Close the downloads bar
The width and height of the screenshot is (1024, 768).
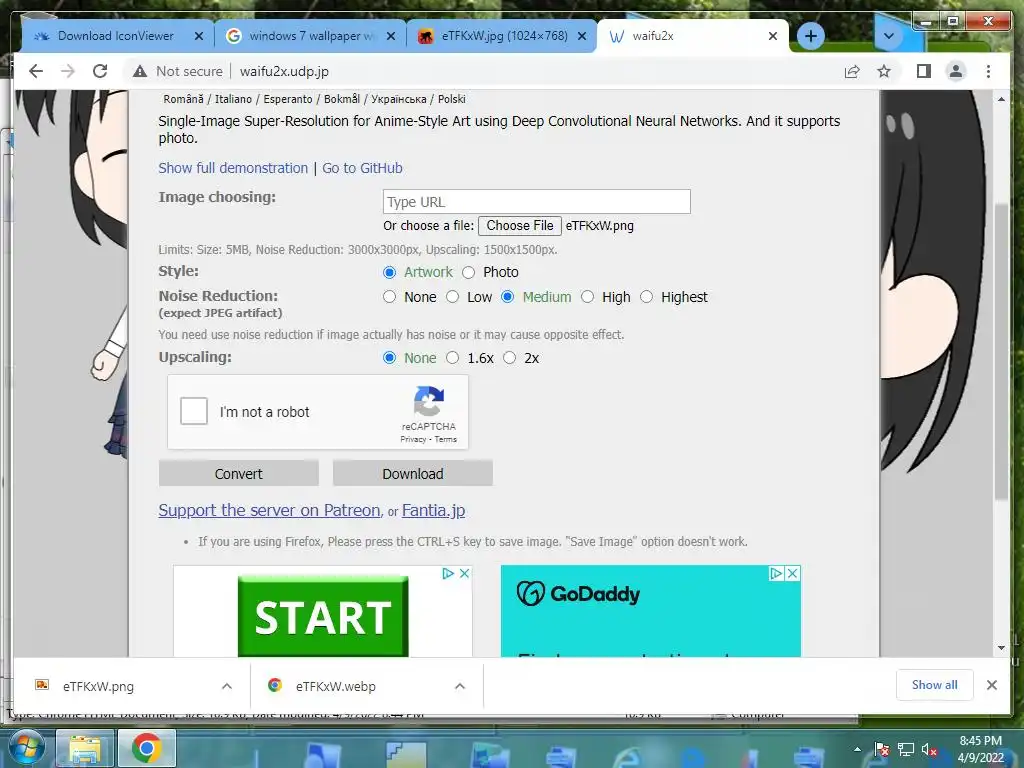[x=992, y=685]
